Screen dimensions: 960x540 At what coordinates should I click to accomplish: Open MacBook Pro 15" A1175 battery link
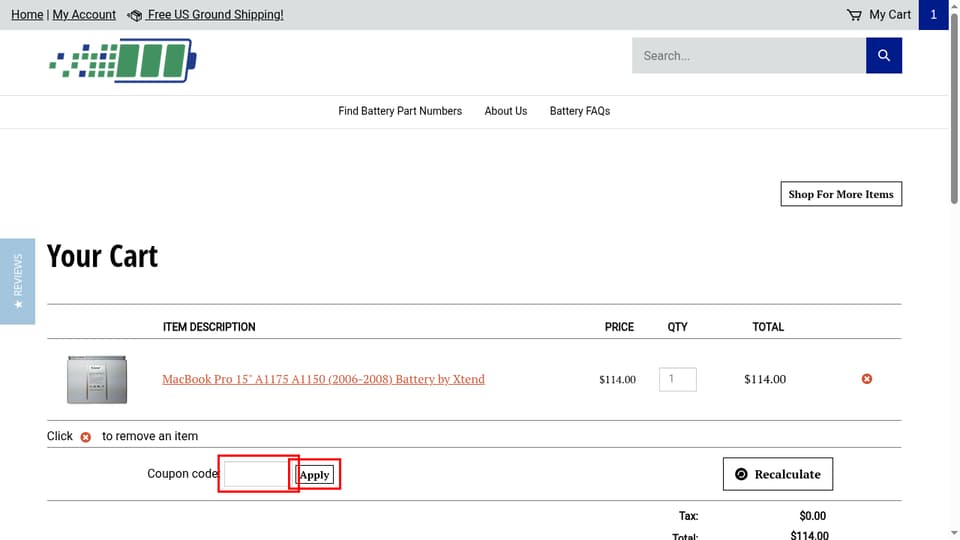point(323,379)
